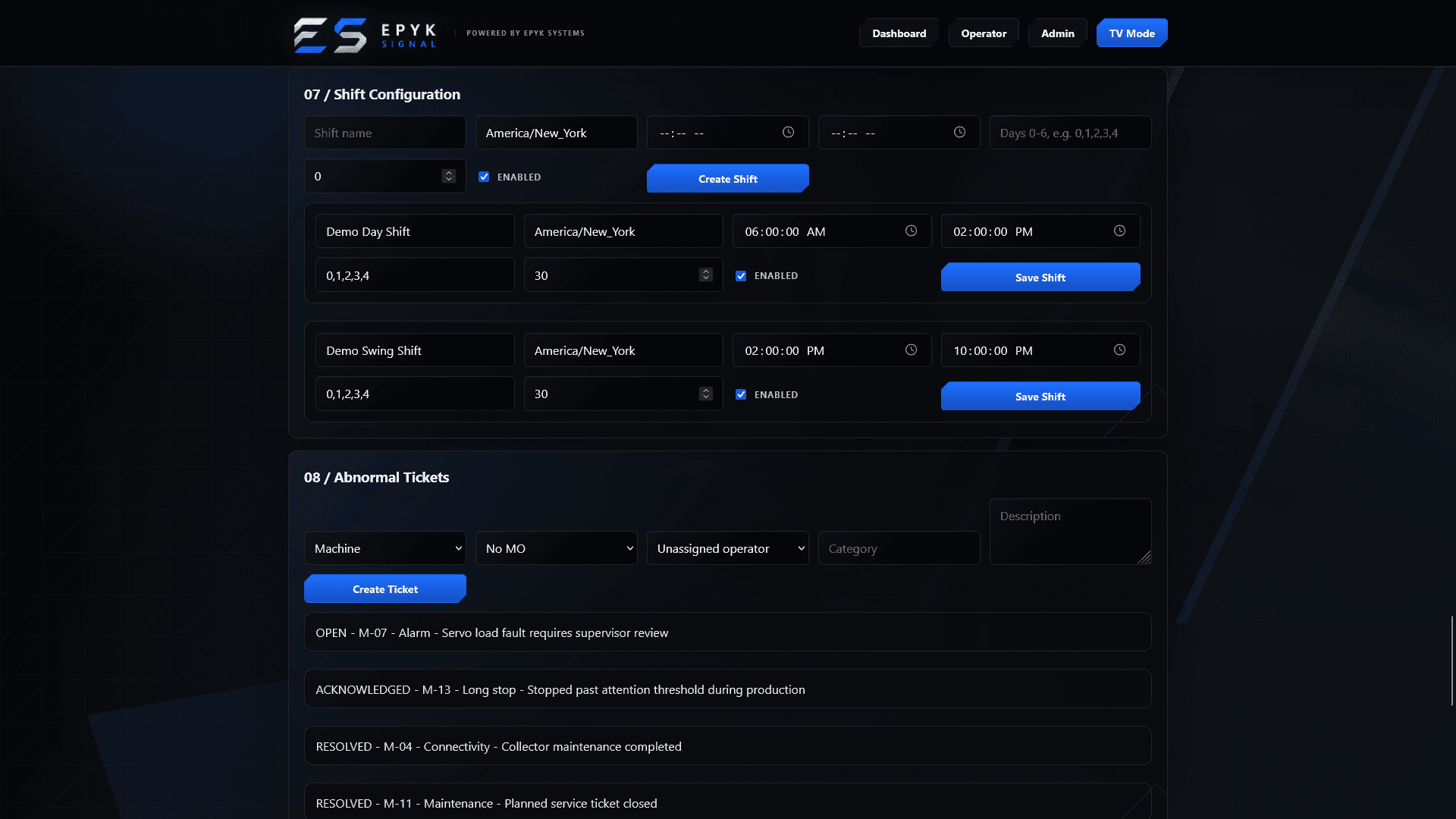Click the Demo Swing Shift name field
This screenshot has height=819, width=1456.
pyautogui.click(x=415, y=350)
